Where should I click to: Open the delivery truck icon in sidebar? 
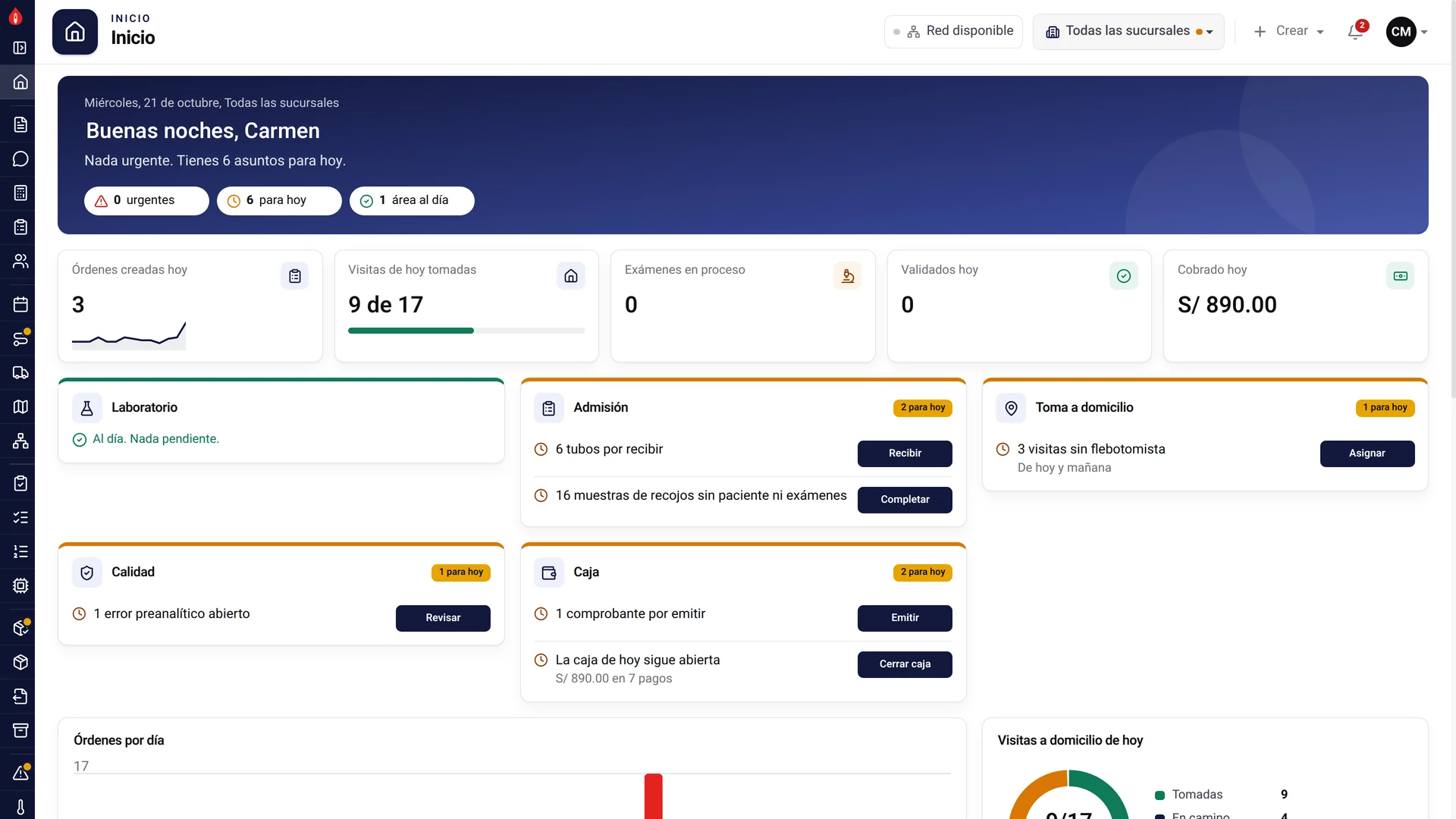(x=20, y=372)
